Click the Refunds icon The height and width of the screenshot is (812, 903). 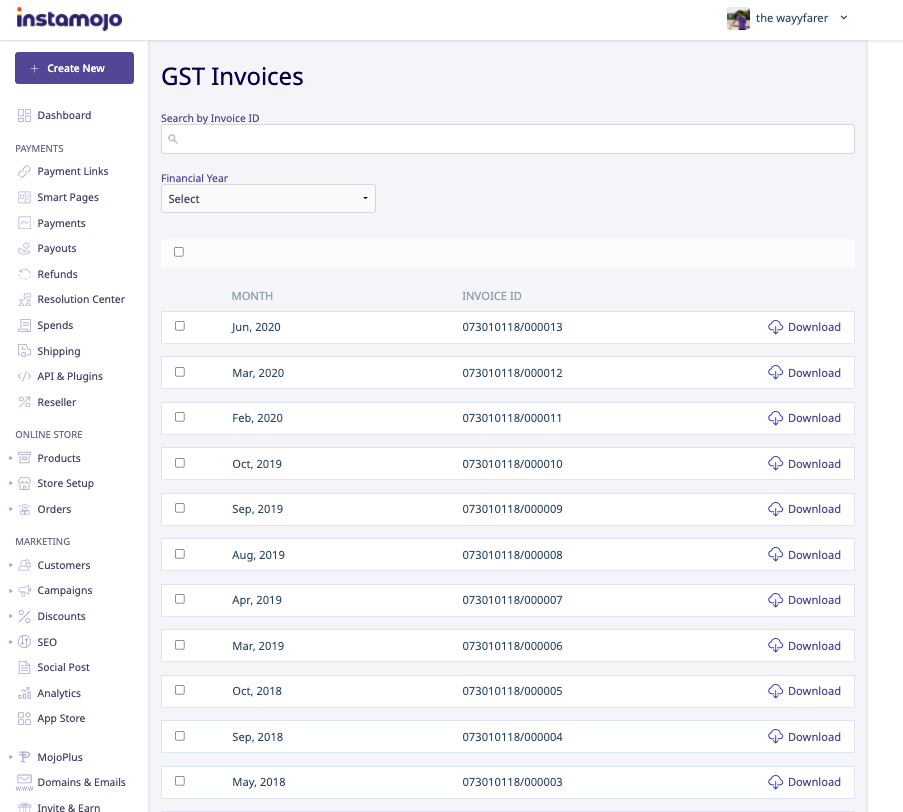coord(24,274)
